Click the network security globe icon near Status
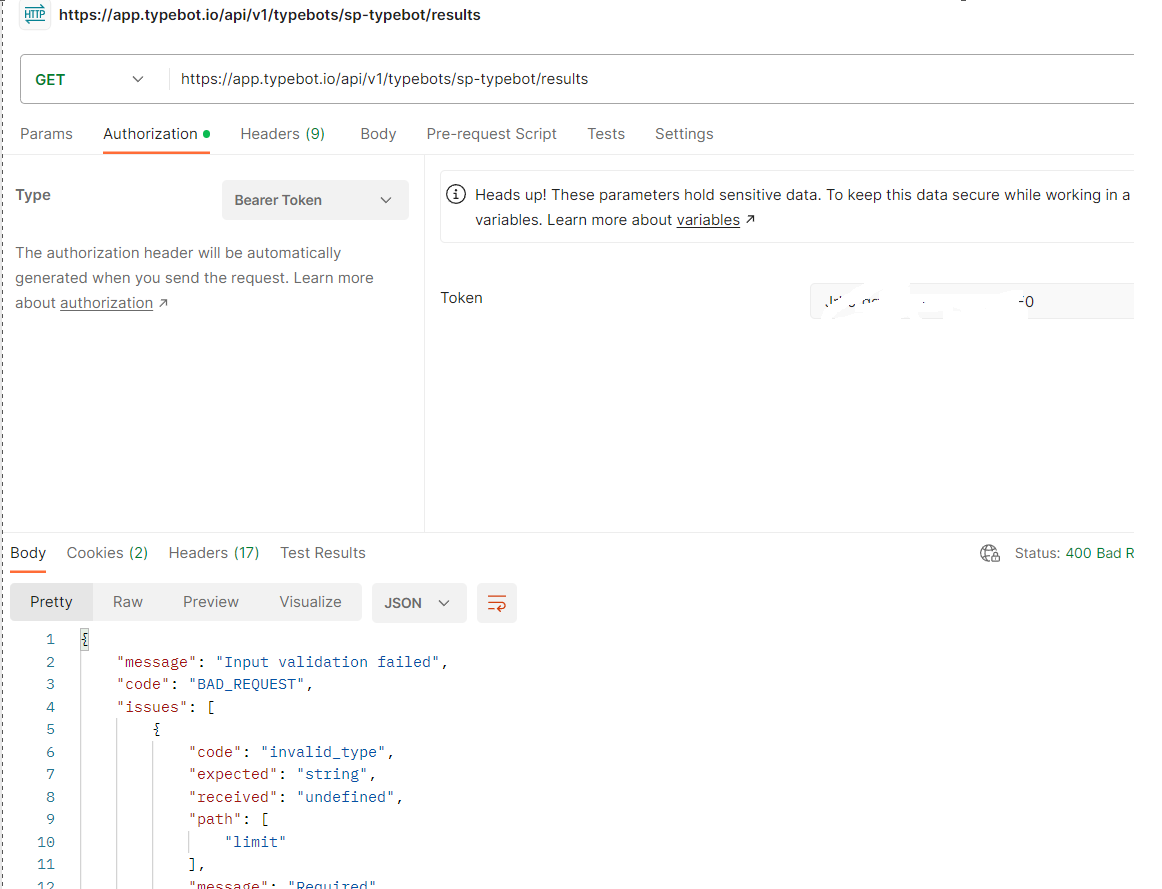This screenshot has width=1162, height=889. [x=989, y=552]
